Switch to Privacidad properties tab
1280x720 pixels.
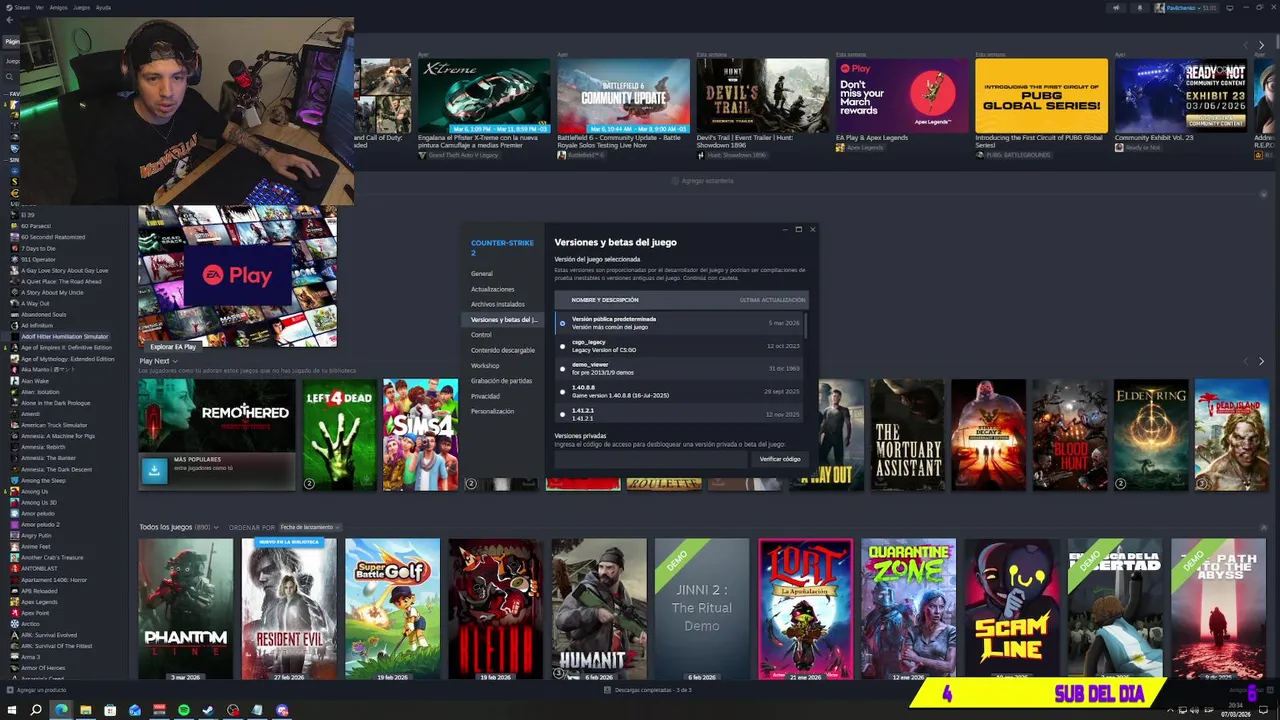point(485,396)
